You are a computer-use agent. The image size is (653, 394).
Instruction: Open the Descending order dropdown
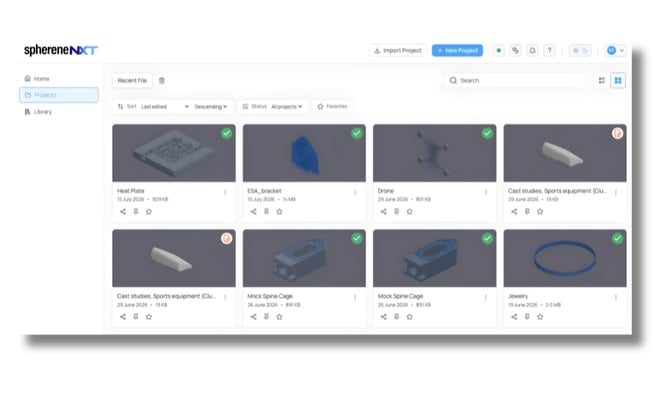tap(211, 107)
